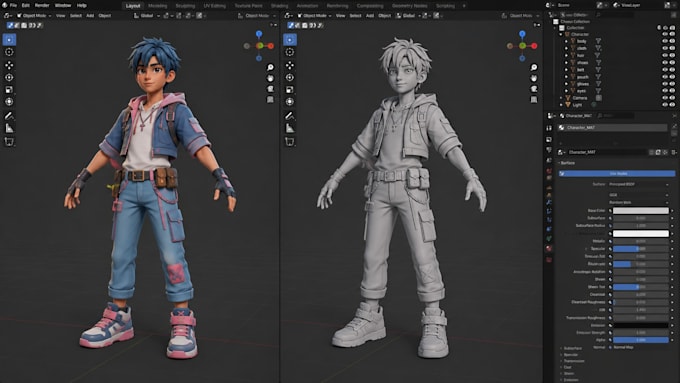Toggle camera view icon in right viewport

coord(534,89)
